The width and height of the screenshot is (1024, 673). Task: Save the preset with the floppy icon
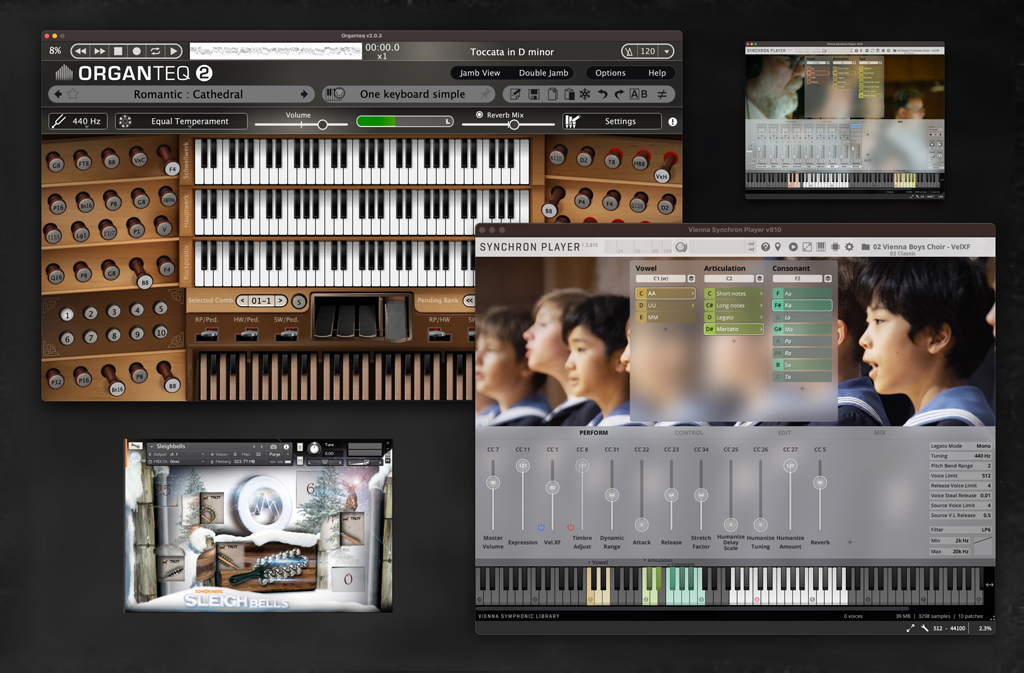point(534,94)
